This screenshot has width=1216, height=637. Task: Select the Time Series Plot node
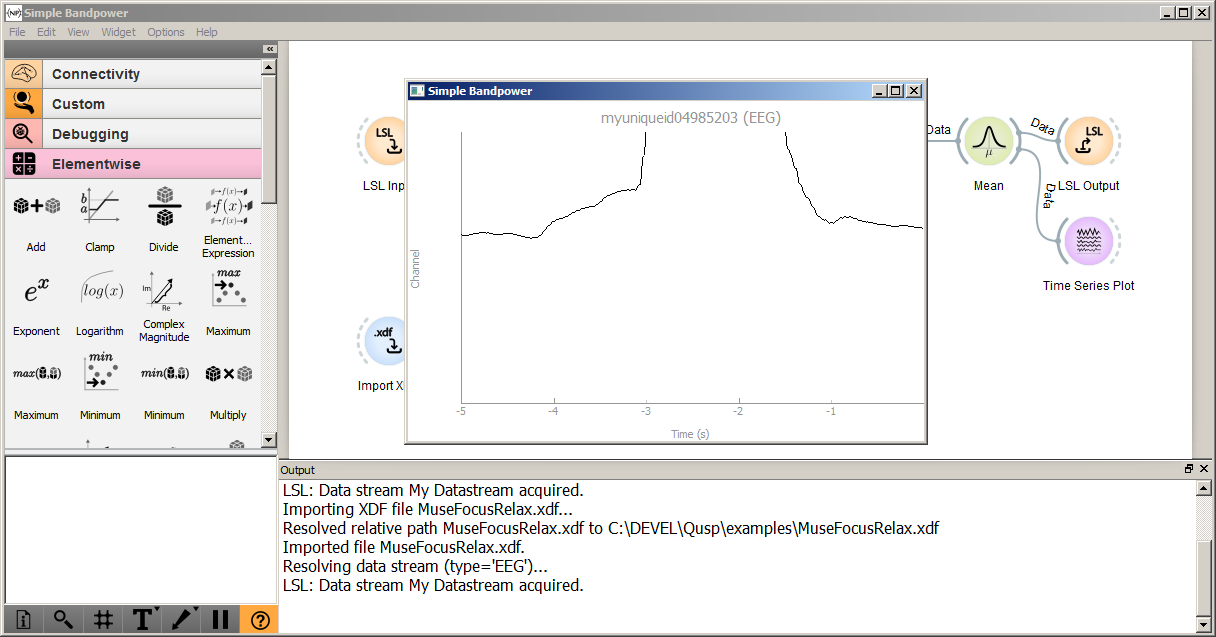point(1088,242)
